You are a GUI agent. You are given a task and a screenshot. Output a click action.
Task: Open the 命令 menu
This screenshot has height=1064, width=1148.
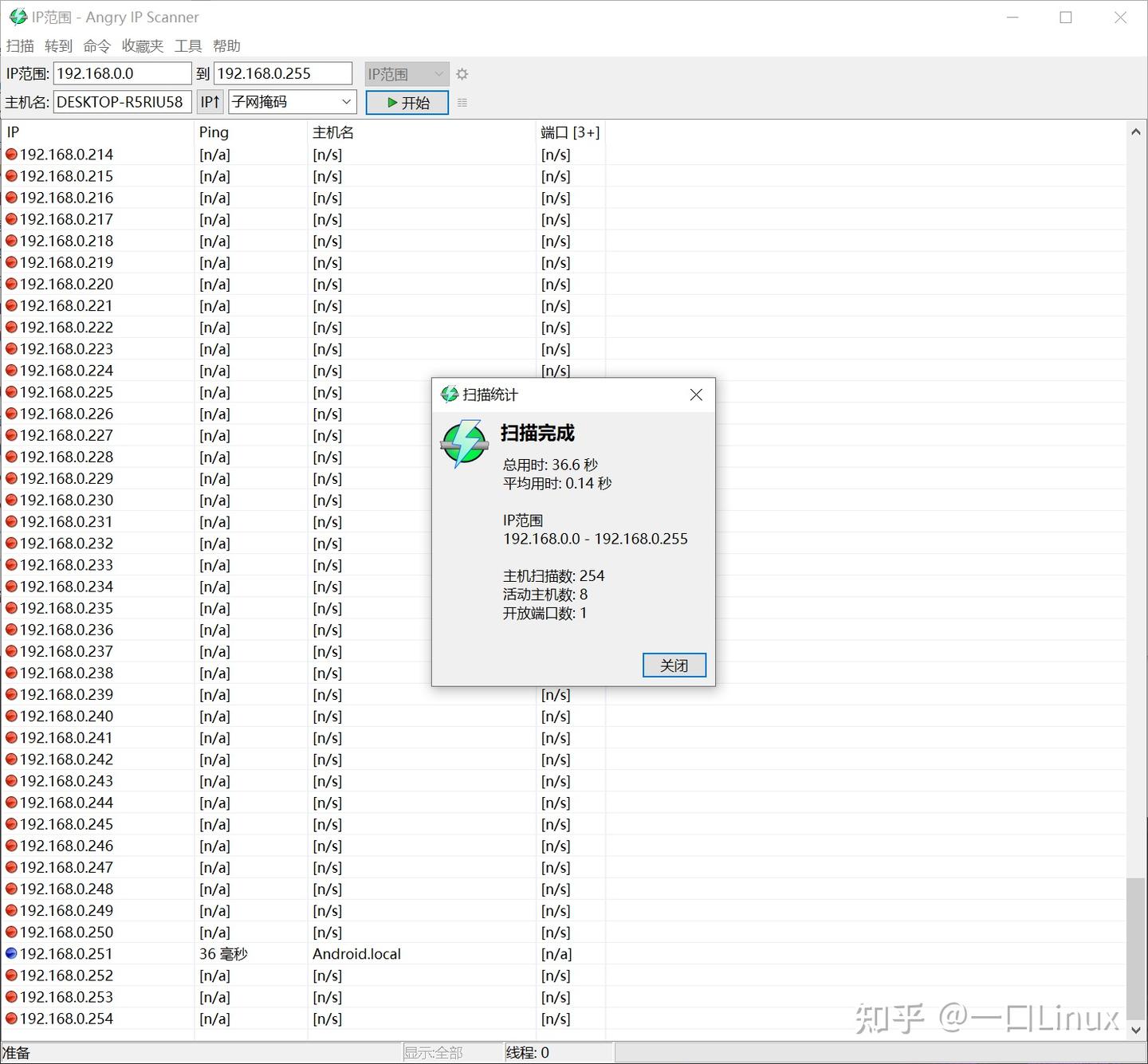pos(96,46)
